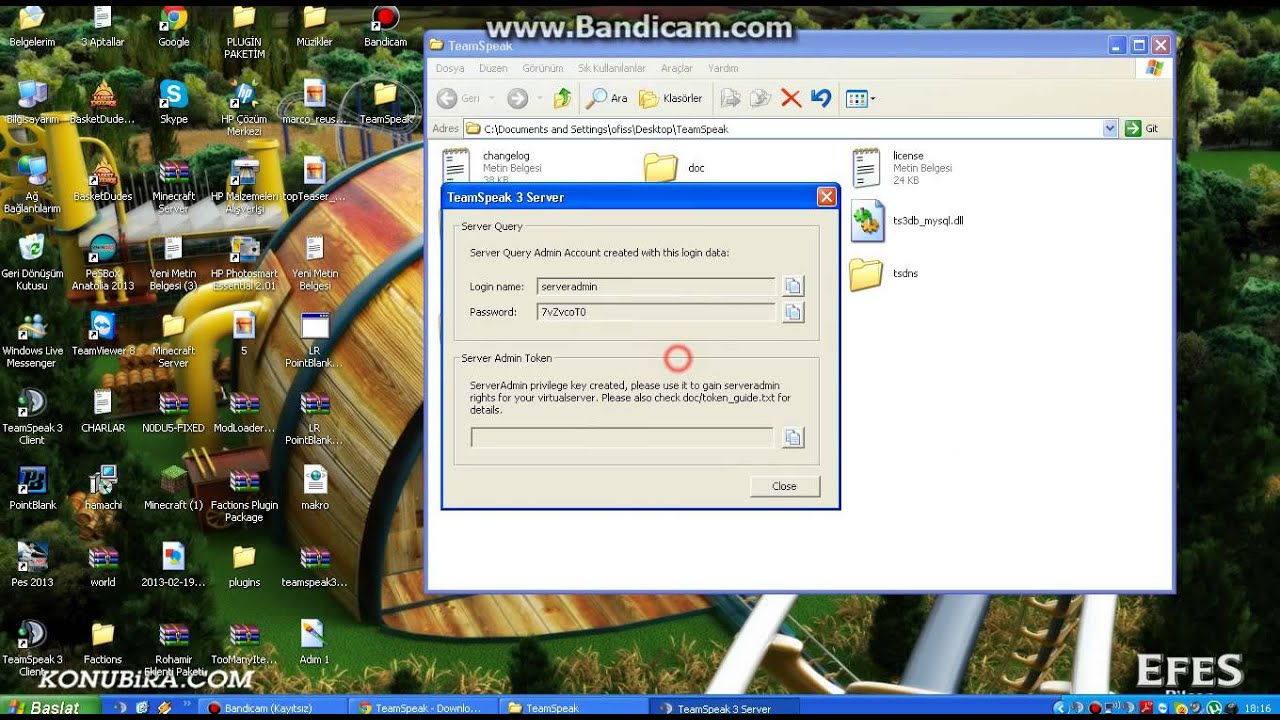Open the Factions folder on desktop

tap(103, 642)
